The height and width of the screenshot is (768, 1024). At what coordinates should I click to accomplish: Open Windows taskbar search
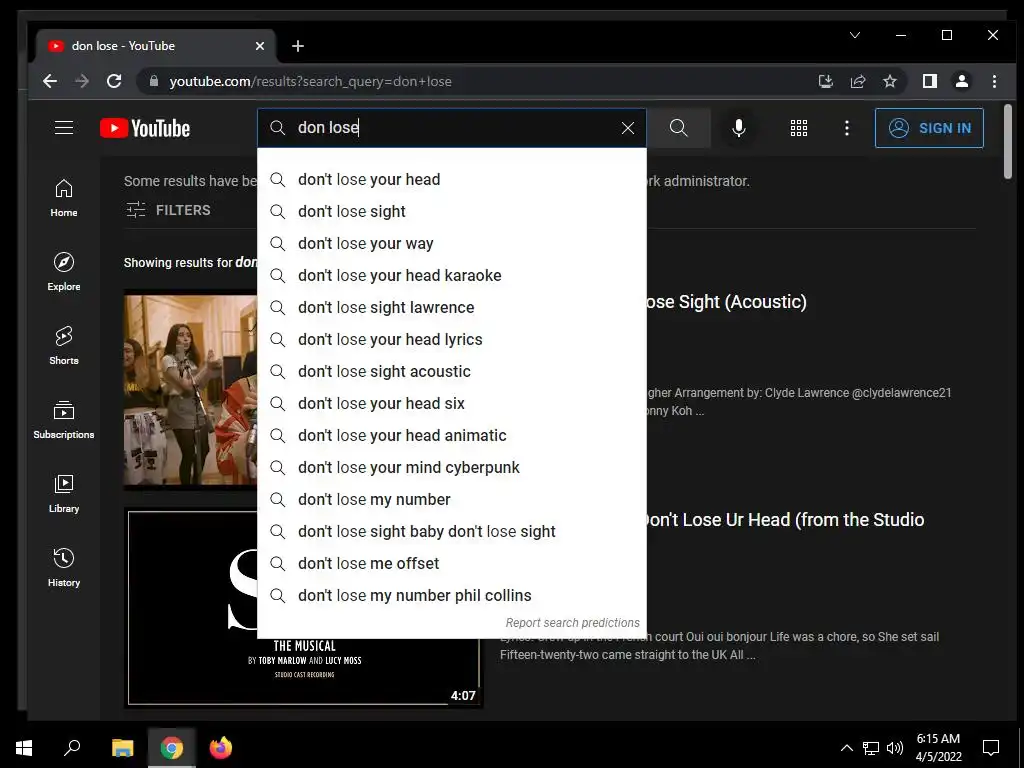[x=72, y=748]
